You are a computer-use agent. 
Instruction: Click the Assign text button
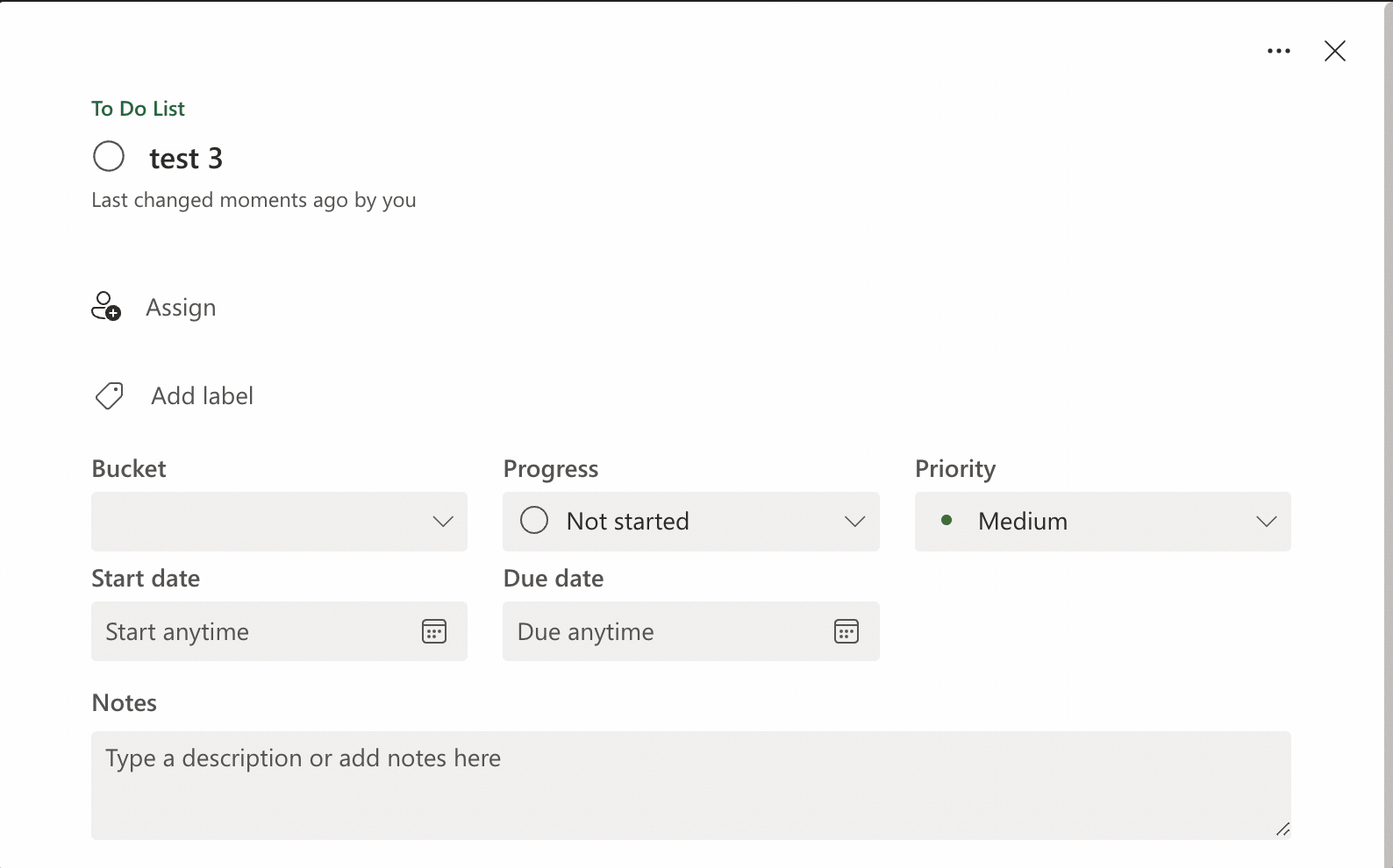(x=181, y=308)
